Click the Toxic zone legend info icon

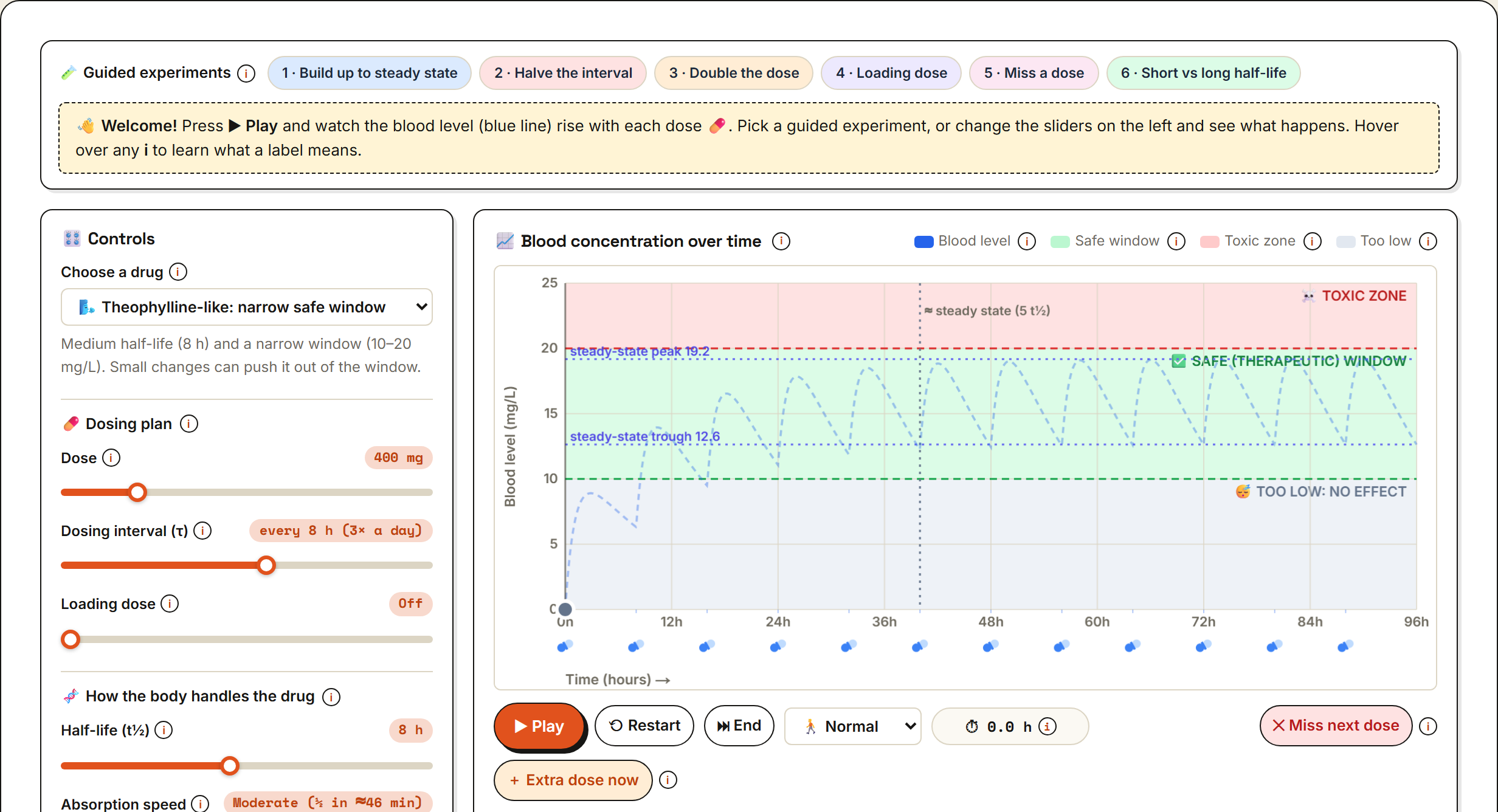1313,241
